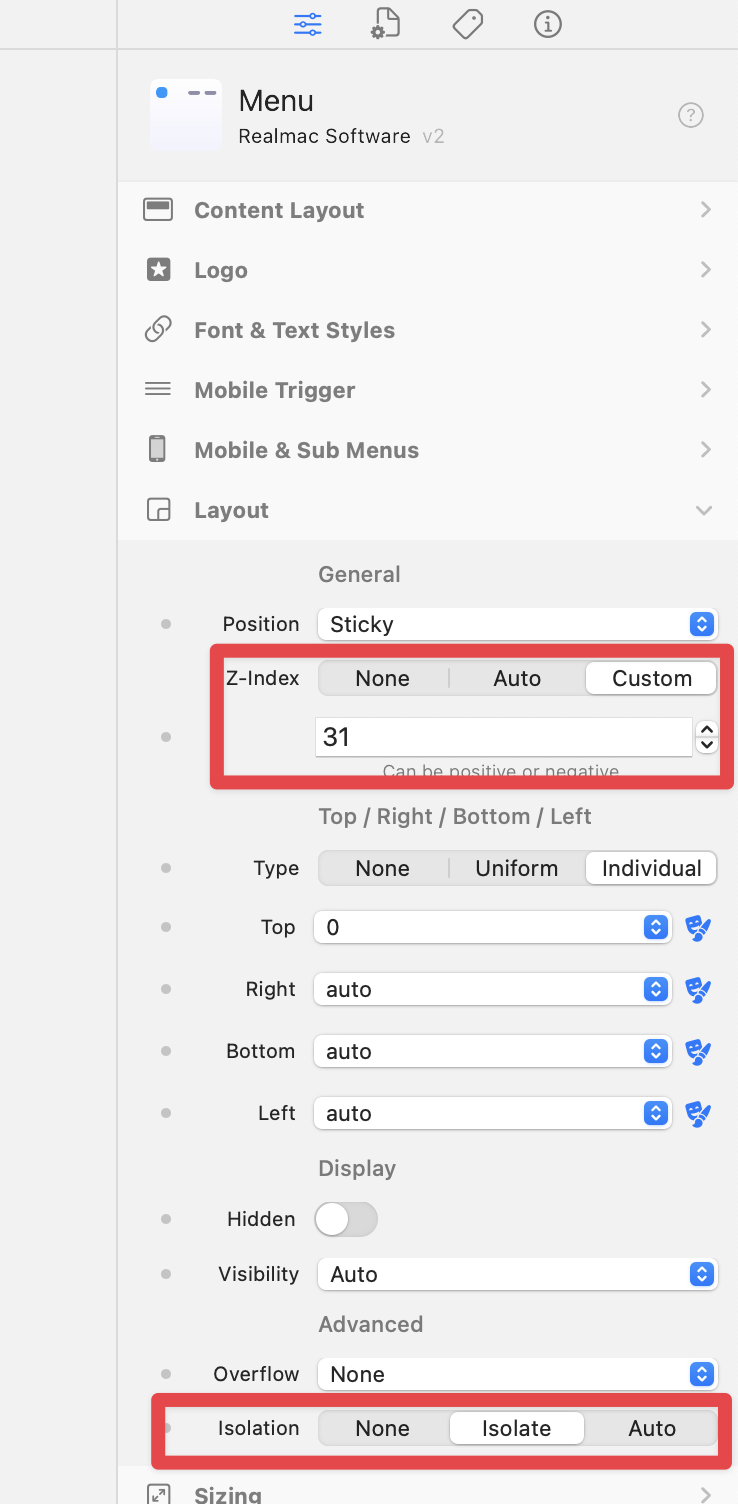Click the theme icon beside Top field
The height and width of the screenshot is (1504, 738).
[698, 928]
